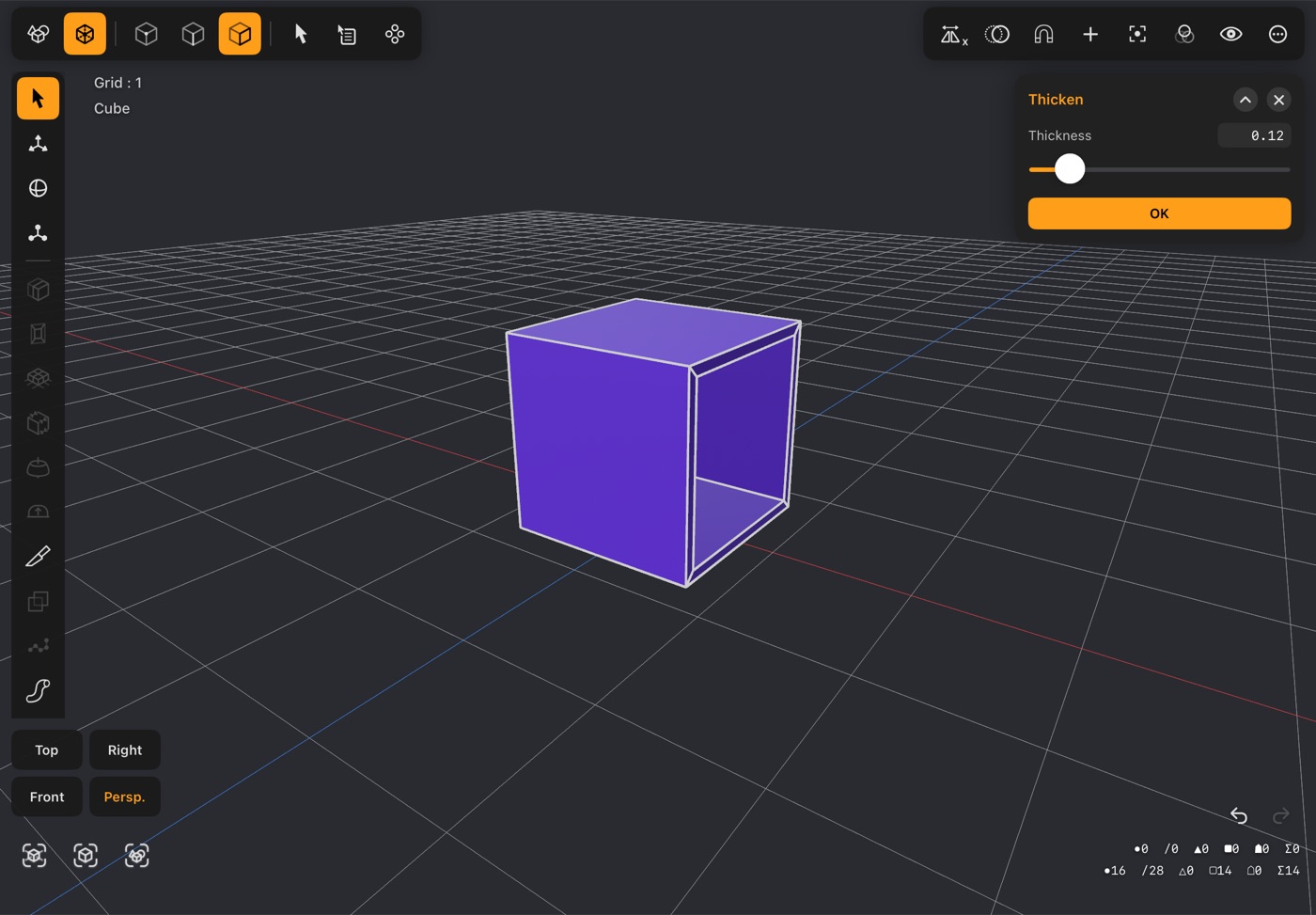Switch to Front view
Screen dimensions: 1316x915
pyautogui.click(x=47, y=797)
